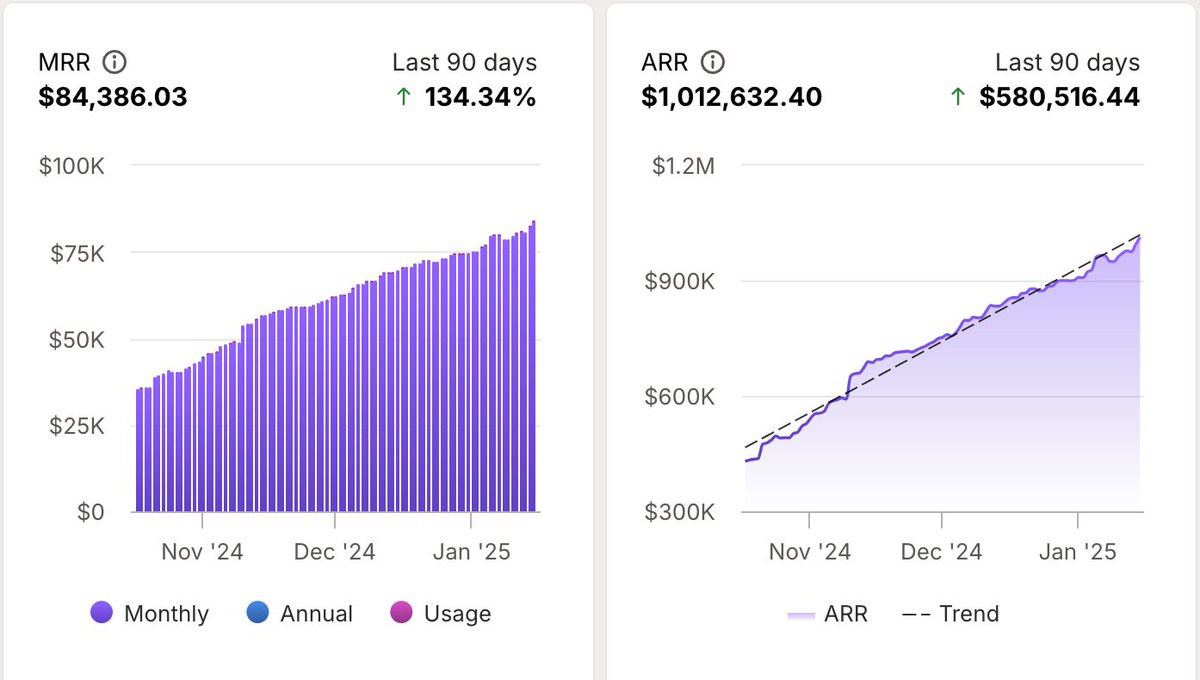
Task: Toggle the Annual series visibility
Action: tap(300, 613)
